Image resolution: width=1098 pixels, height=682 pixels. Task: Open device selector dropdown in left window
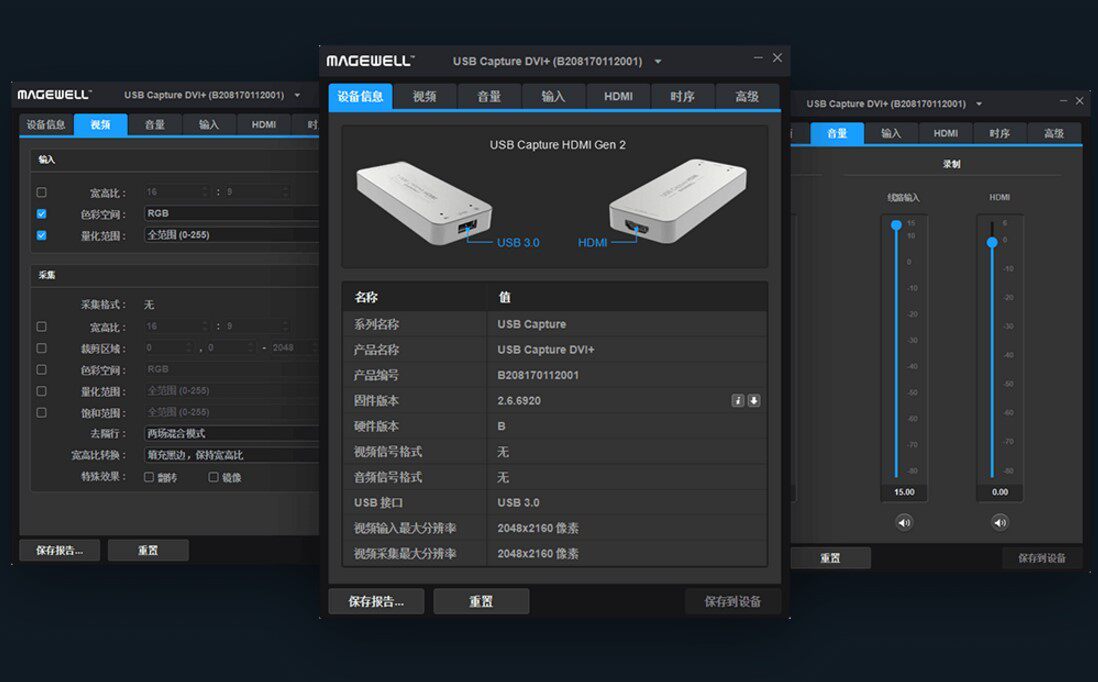click(297, 95)
